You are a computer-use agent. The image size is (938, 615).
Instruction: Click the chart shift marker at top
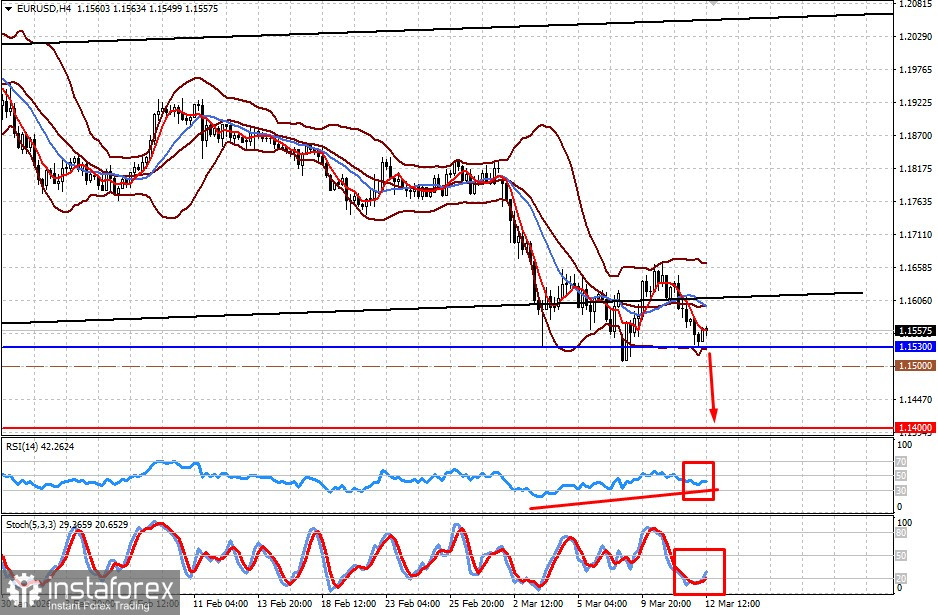(x=712, y=2)
